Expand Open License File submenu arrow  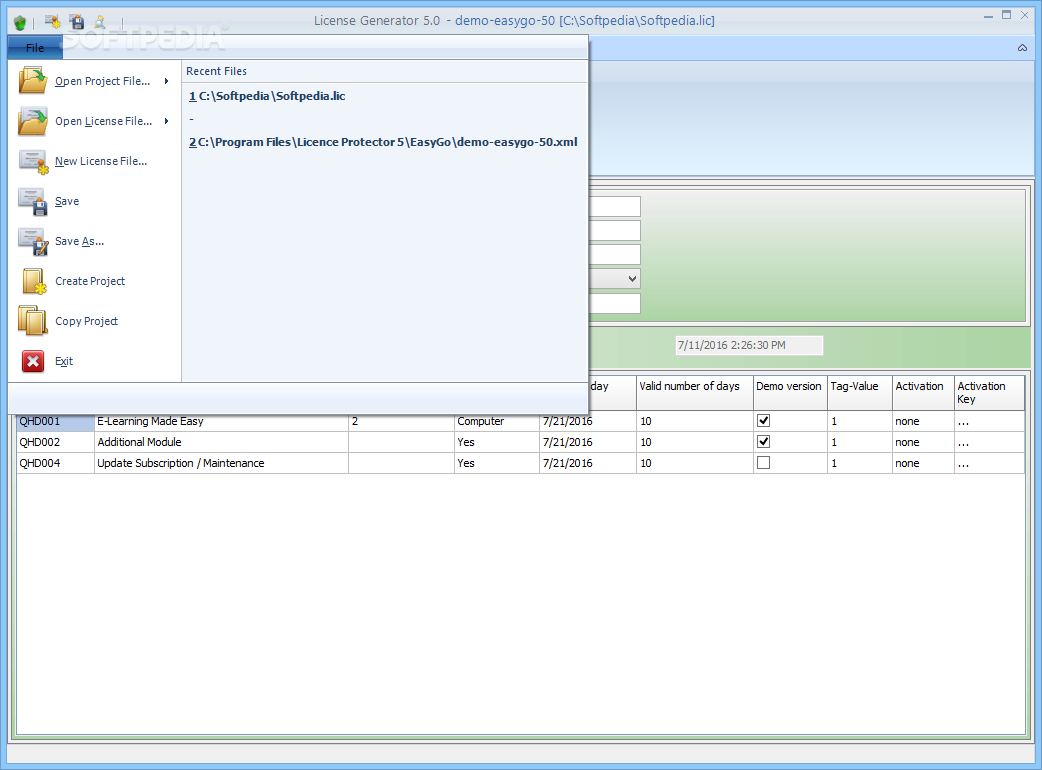pos(167,121)
